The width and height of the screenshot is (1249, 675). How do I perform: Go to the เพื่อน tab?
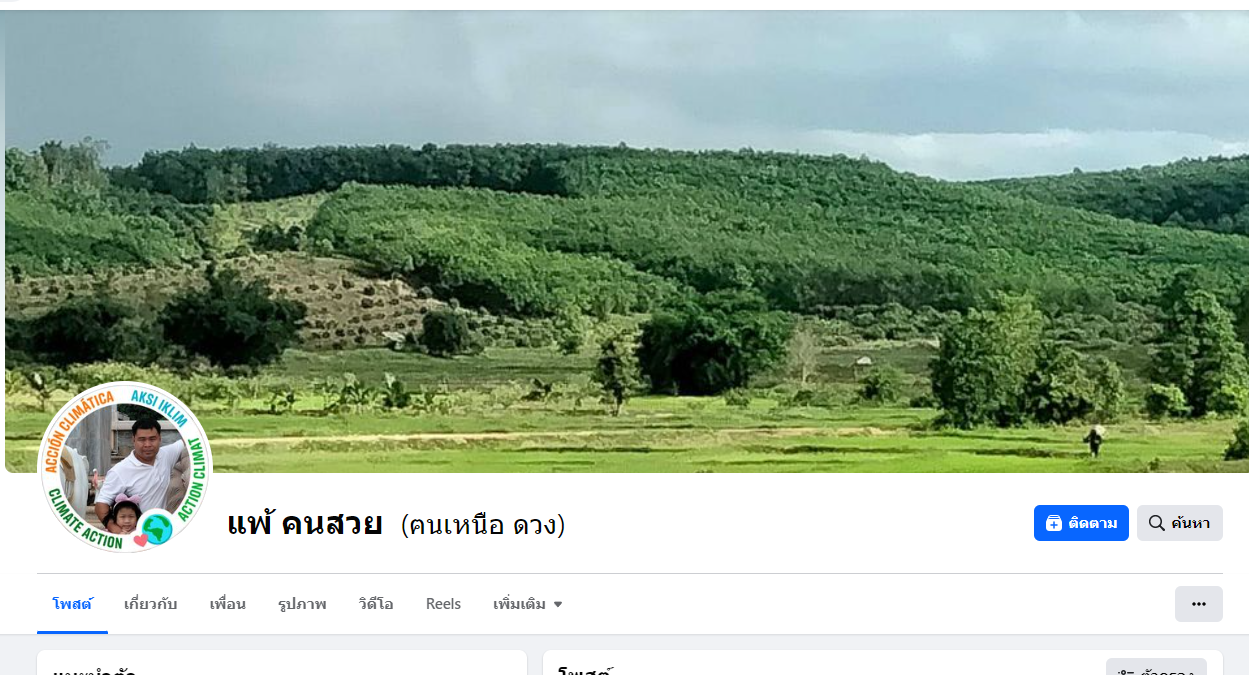(x=228, y=604)
